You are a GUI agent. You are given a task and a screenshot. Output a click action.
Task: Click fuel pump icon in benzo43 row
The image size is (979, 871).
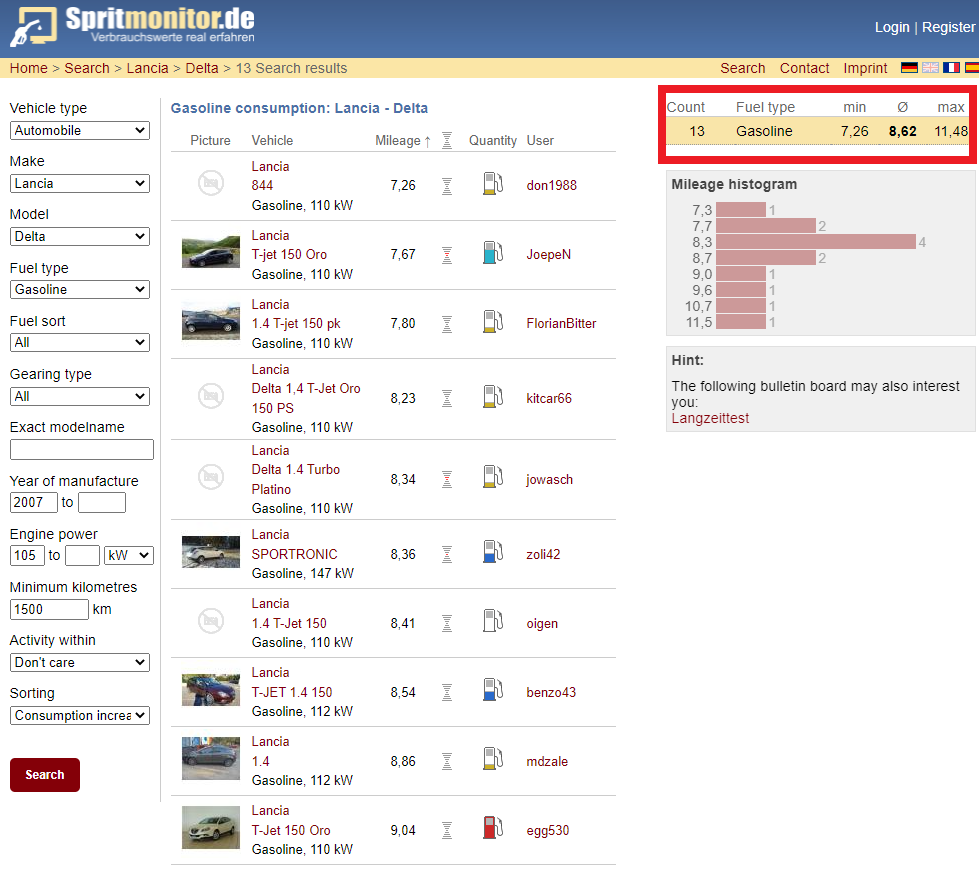click(493, 691)
